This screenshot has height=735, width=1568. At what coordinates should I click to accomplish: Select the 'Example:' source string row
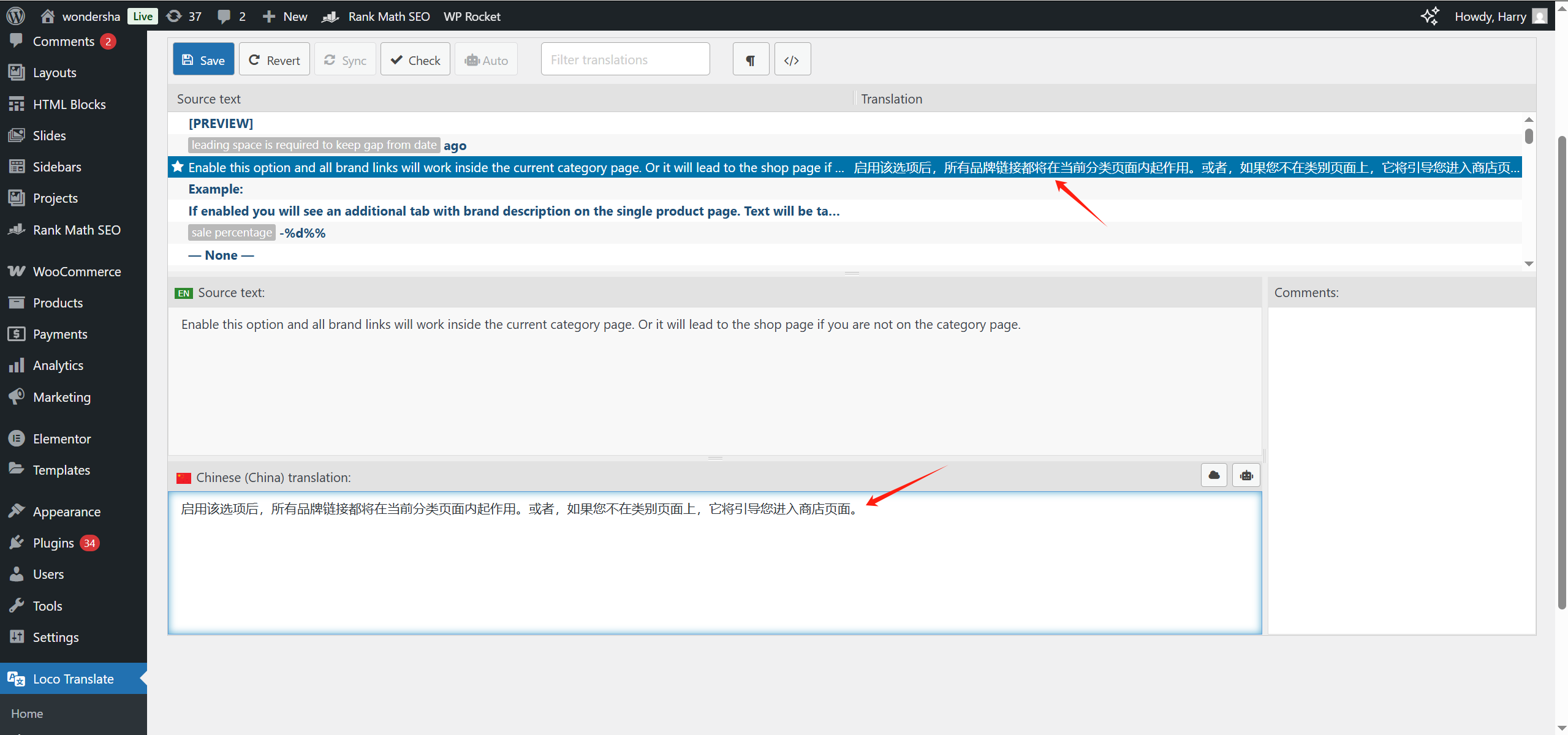(x=216, y=189)
